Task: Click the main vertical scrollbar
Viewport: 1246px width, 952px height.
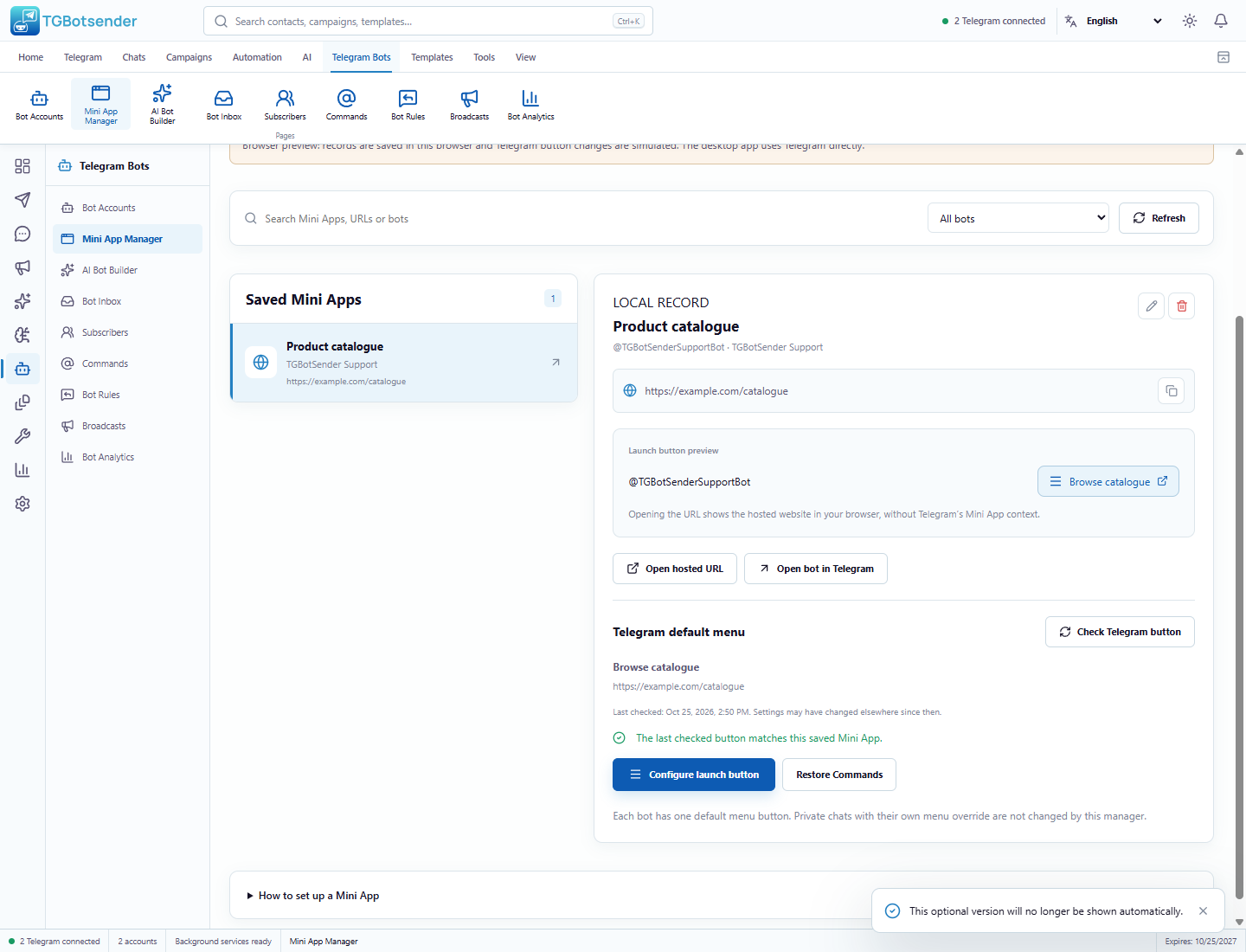Action: [1239, 606]
